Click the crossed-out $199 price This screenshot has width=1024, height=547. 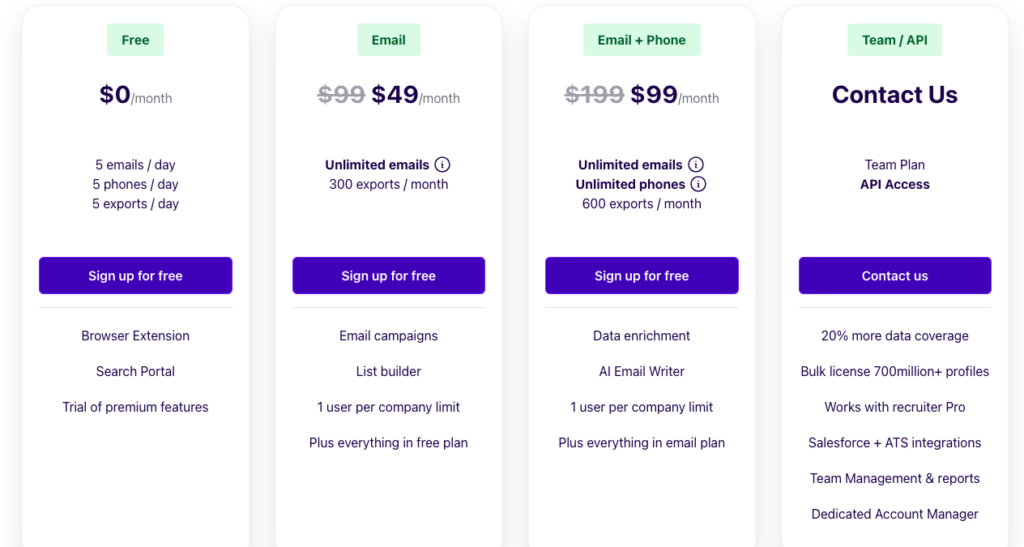[594, 95]
